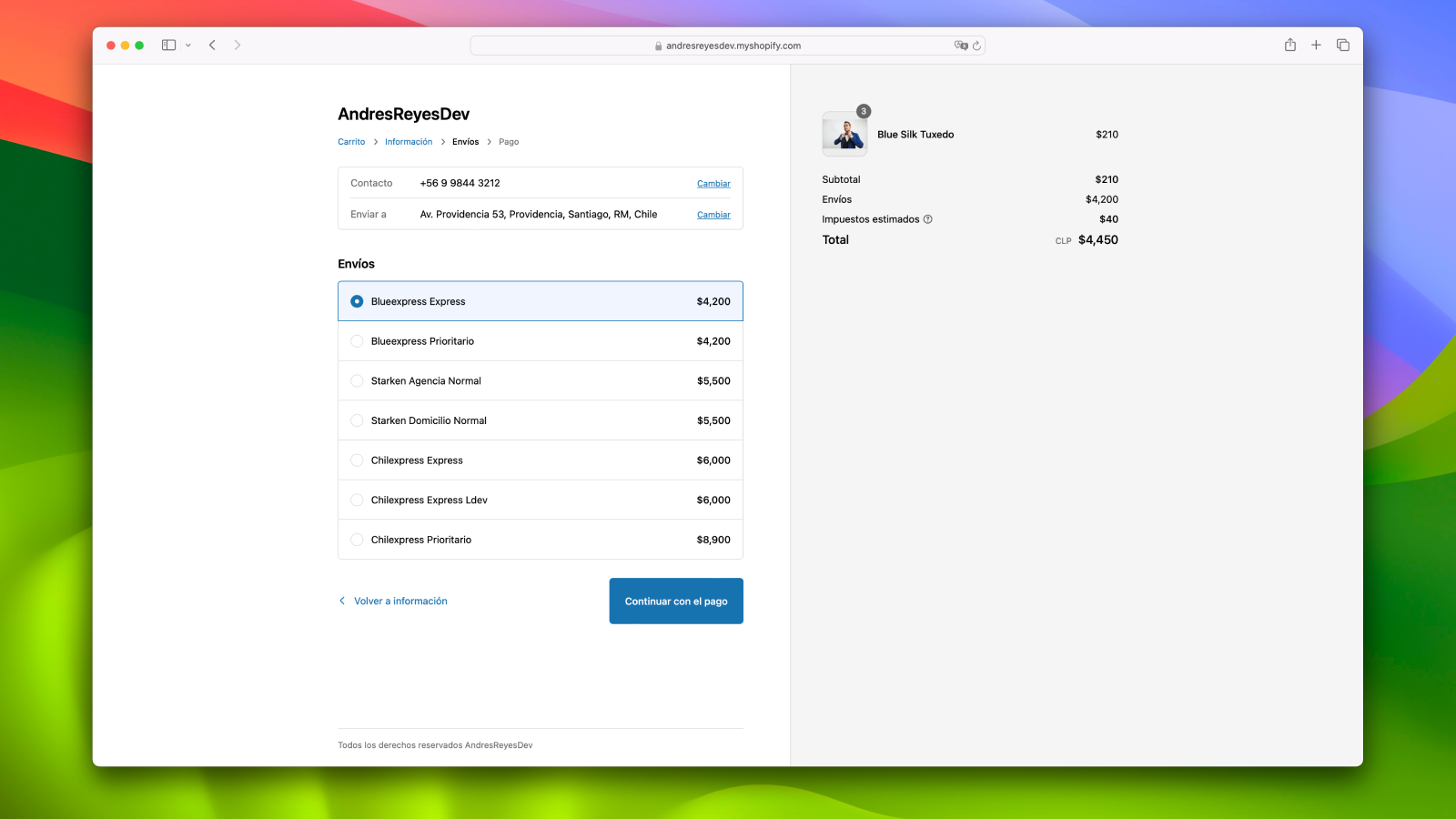Click Volver a información link

click(400, 602)
